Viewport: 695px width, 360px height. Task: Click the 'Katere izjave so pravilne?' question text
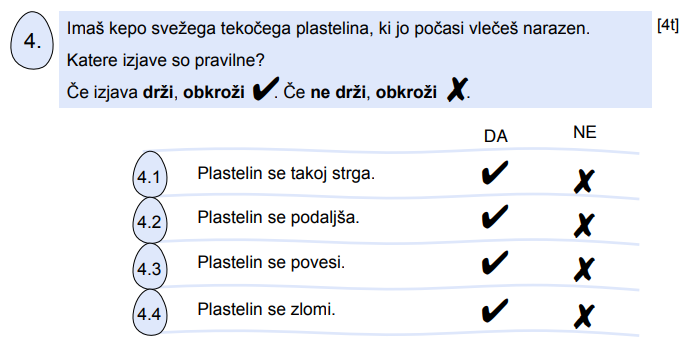[165, 60]
